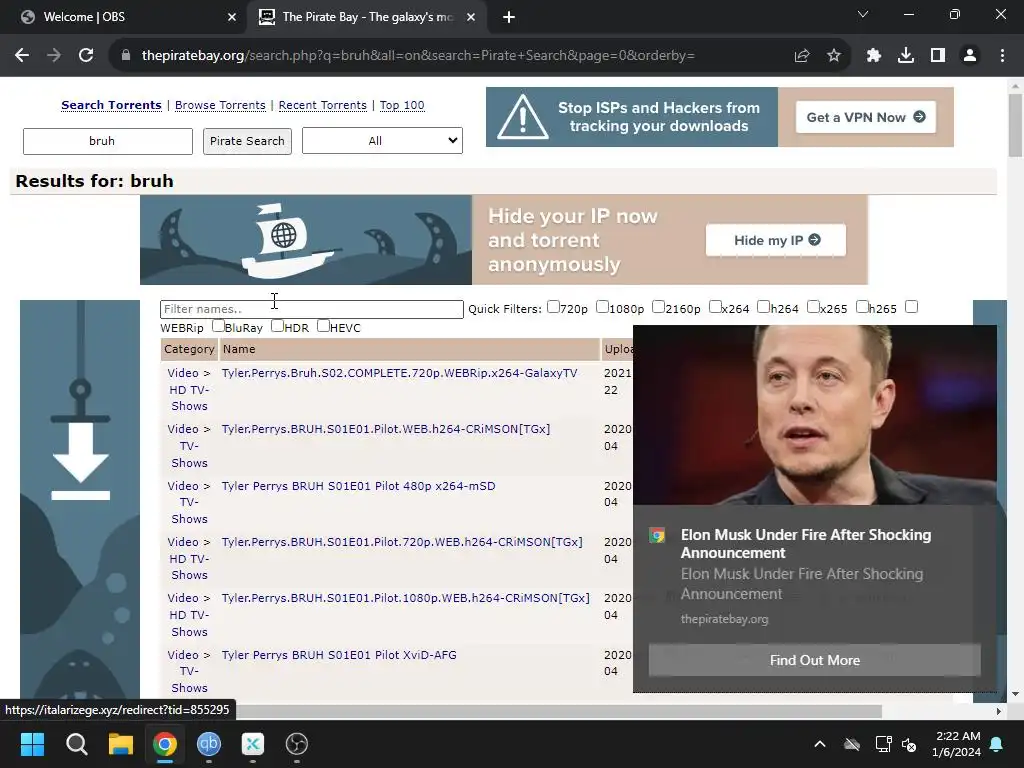Open the Chrome profile icon
The image size is (1024, 768).
(970, 56)
